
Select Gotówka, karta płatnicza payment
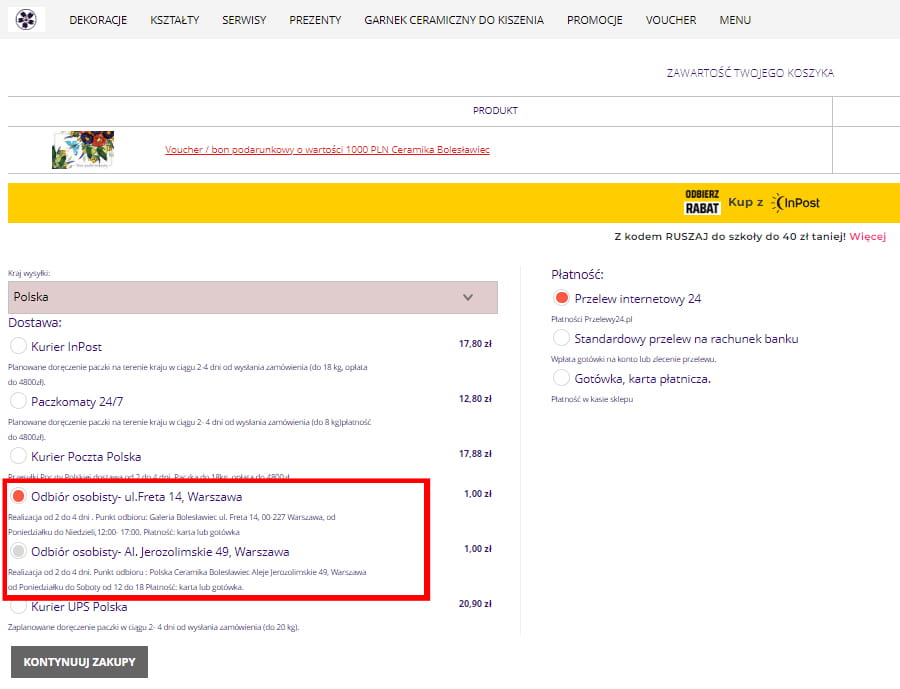[561, 378]
